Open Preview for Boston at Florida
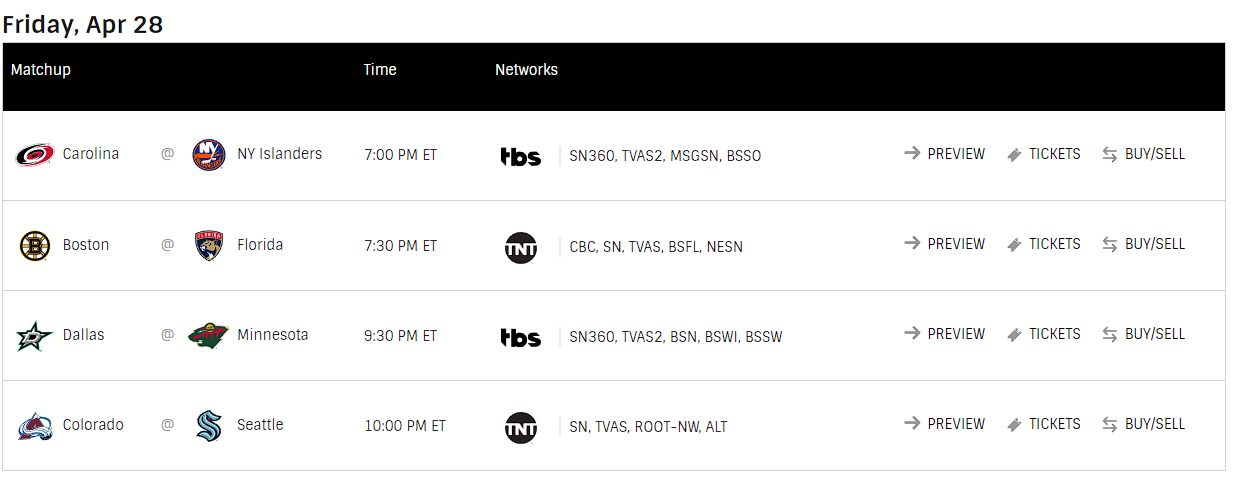 (x=945, y=244)
